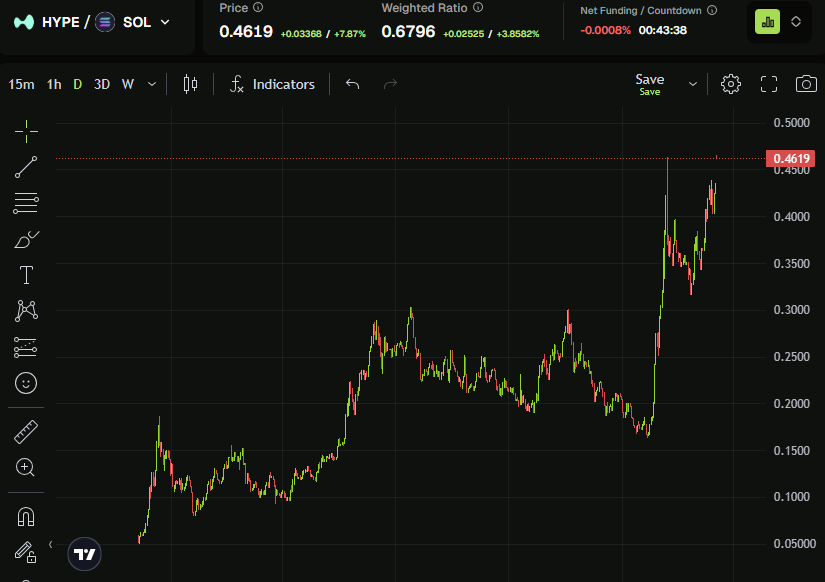The image size is (825, 582).
Task: Click the +3.8582% ratio change text
Action: click(518, 34)
